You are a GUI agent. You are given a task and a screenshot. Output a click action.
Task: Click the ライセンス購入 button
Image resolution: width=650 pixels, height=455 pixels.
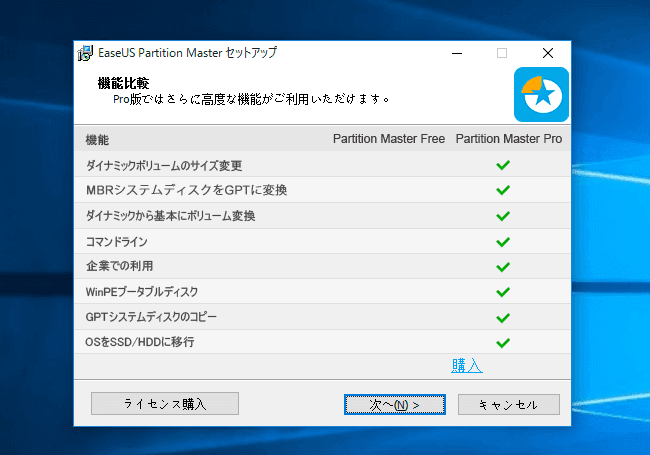[x=165, y=403]
